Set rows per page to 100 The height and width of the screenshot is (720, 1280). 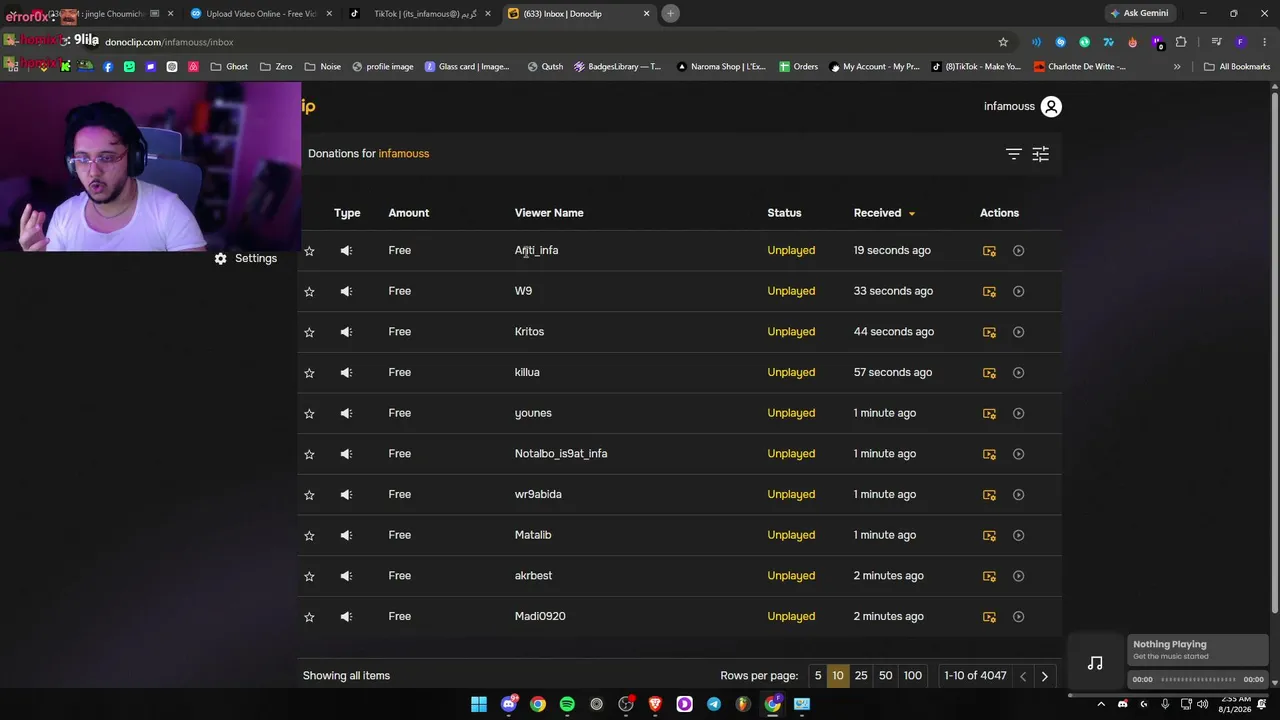click(x=913, y=676)
